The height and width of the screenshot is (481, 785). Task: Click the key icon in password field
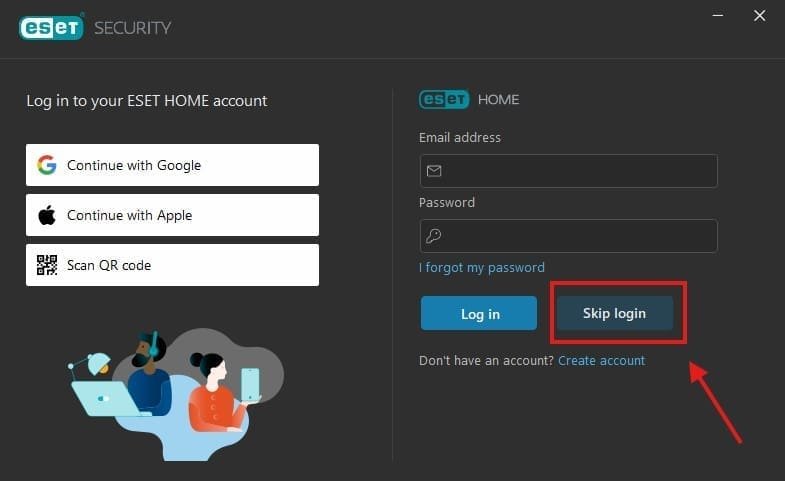[x=434, y=236]
